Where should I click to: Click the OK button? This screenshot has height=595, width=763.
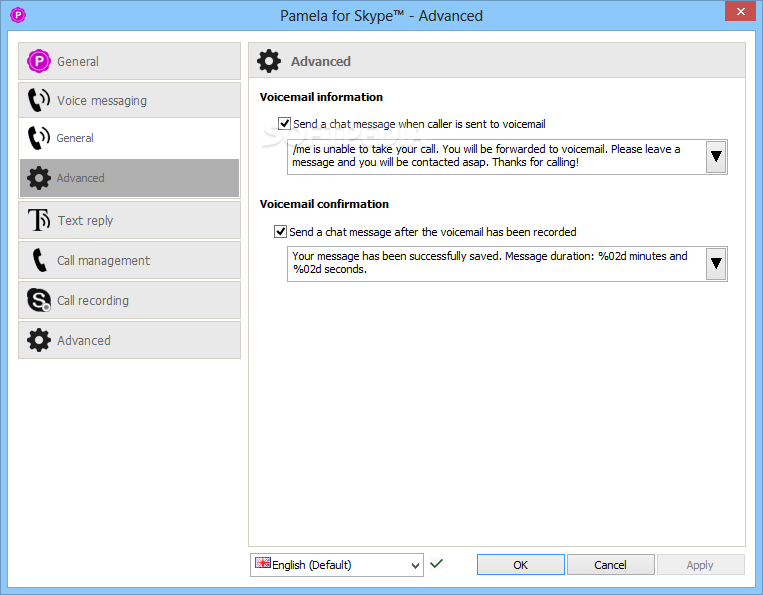click(x=521, y=565)
